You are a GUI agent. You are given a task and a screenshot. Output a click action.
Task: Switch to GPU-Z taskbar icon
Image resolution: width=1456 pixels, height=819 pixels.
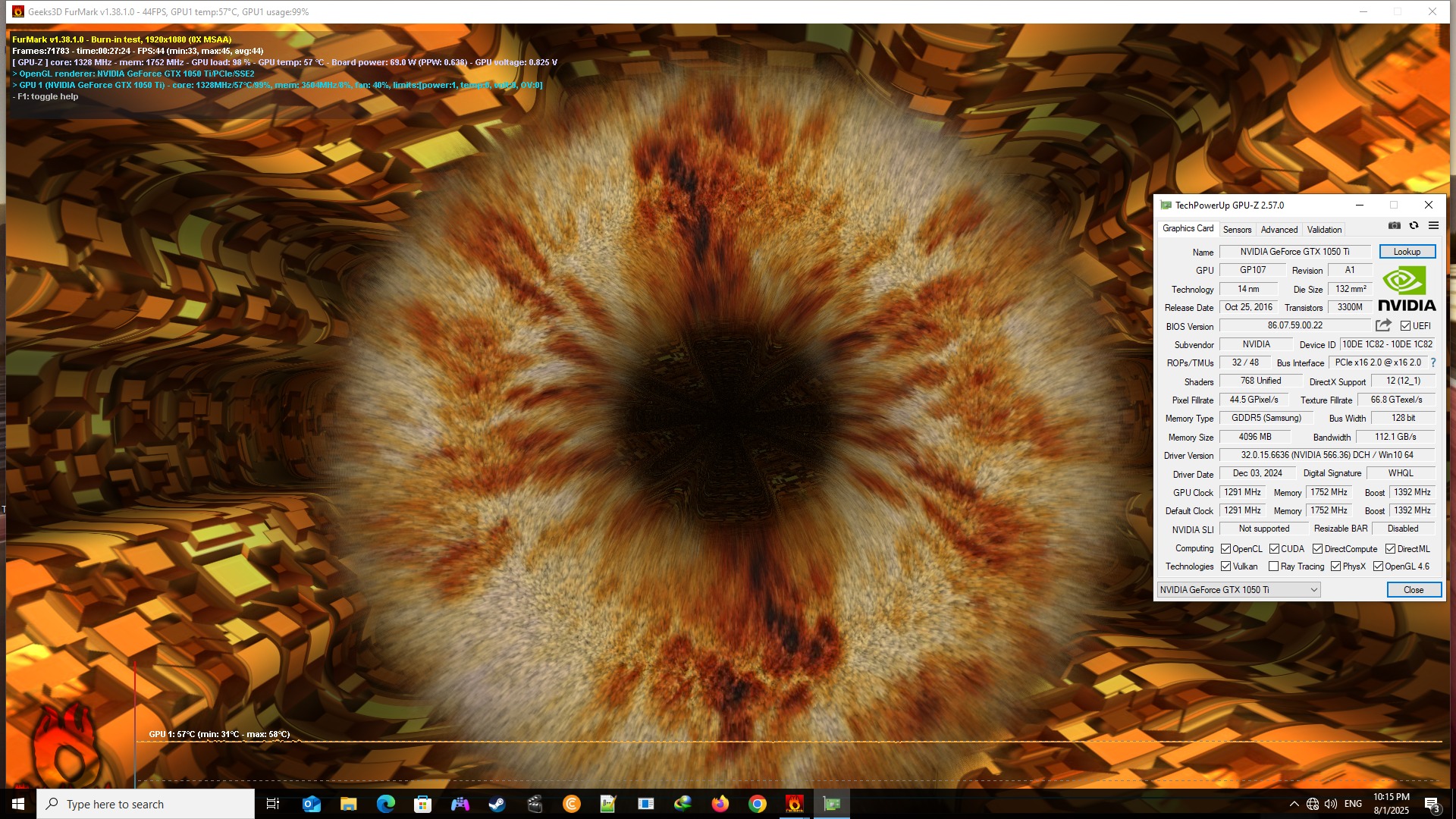pyautogui.click(x=831, y=804)
